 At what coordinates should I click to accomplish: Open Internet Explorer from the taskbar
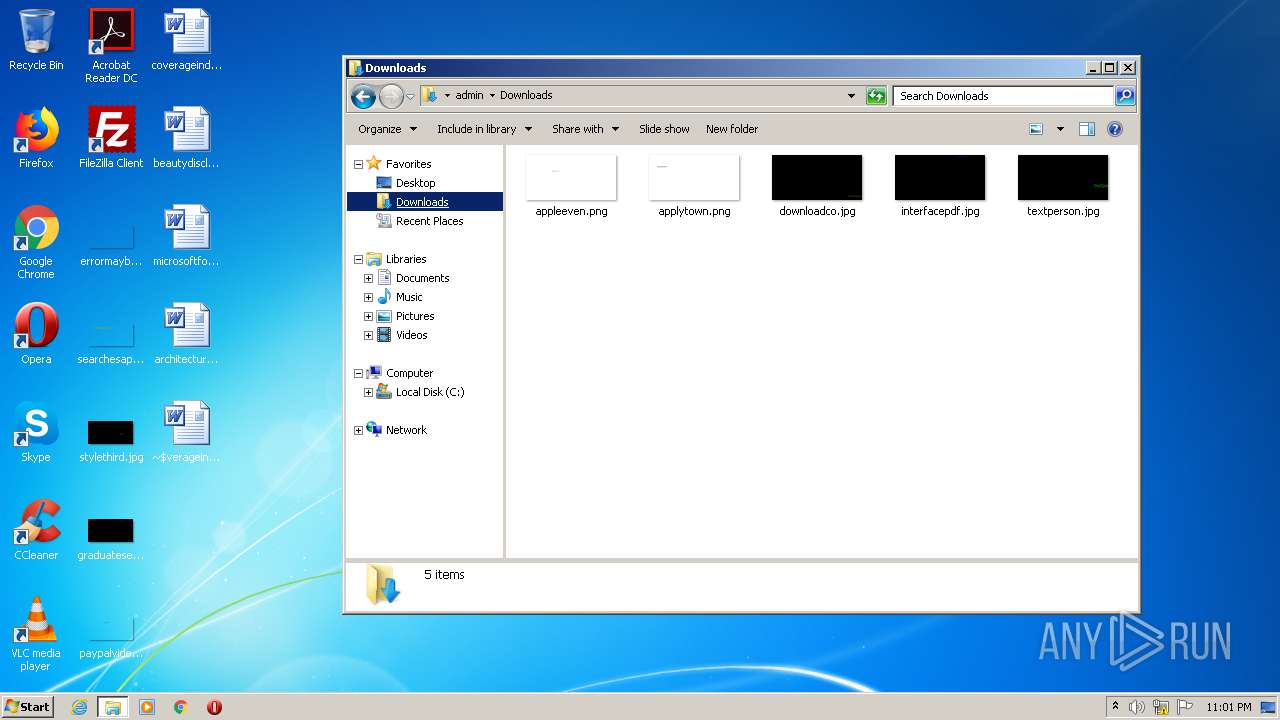pos(80,707)
